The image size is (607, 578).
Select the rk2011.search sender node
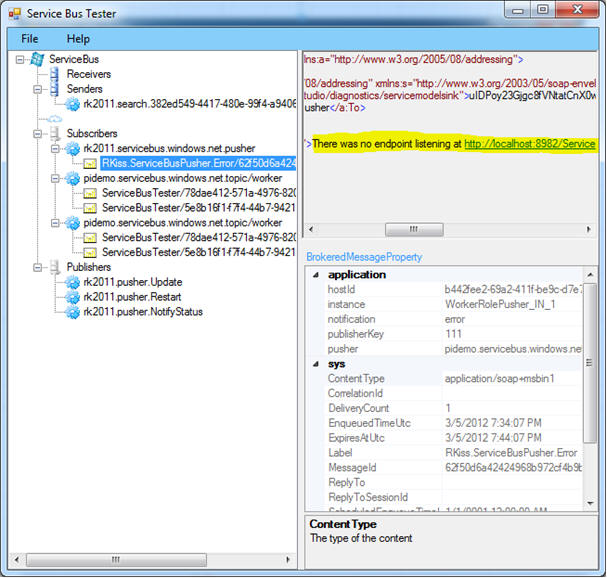tap(190, 104)
